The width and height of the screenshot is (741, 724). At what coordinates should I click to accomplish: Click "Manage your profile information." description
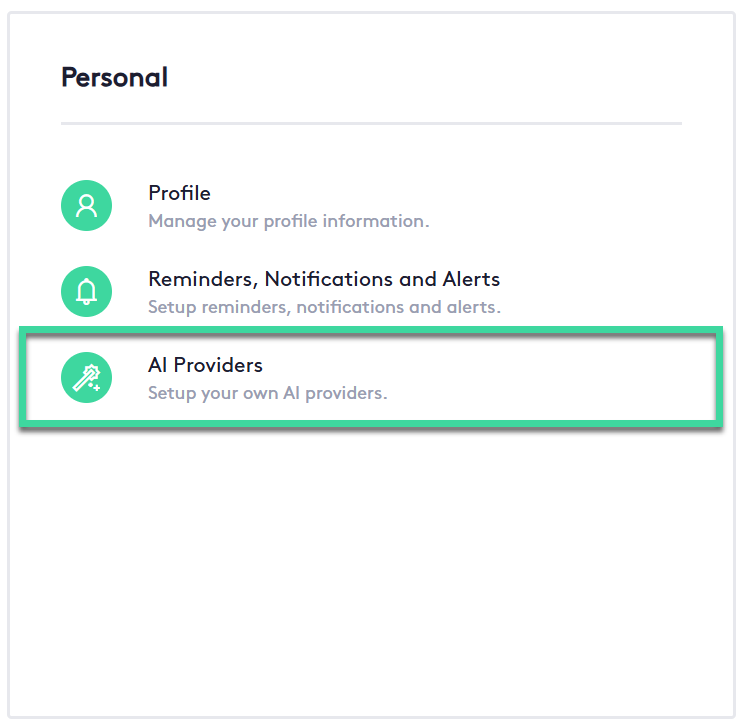point(288,221)
